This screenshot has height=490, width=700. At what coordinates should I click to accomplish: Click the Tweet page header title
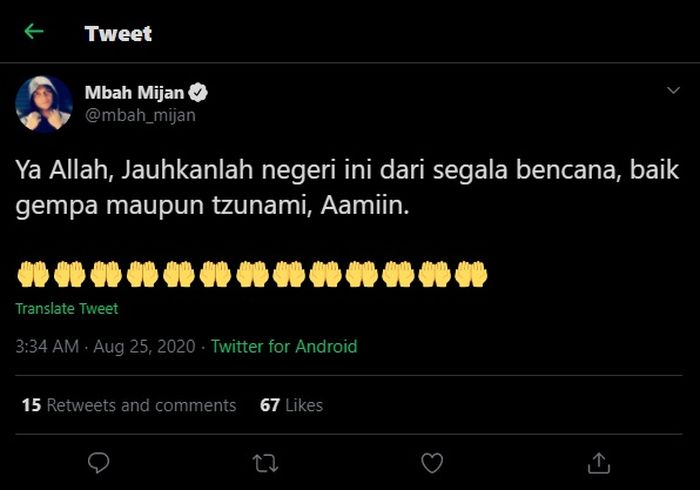pyautogui.click(x=118, y=32)
